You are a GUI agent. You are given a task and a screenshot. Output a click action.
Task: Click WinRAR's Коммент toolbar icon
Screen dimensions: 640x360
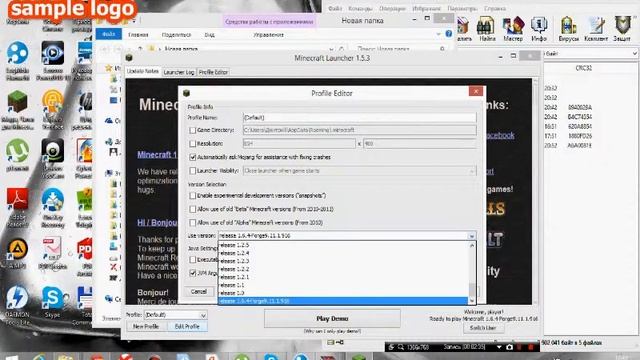(x=596, y=29)
